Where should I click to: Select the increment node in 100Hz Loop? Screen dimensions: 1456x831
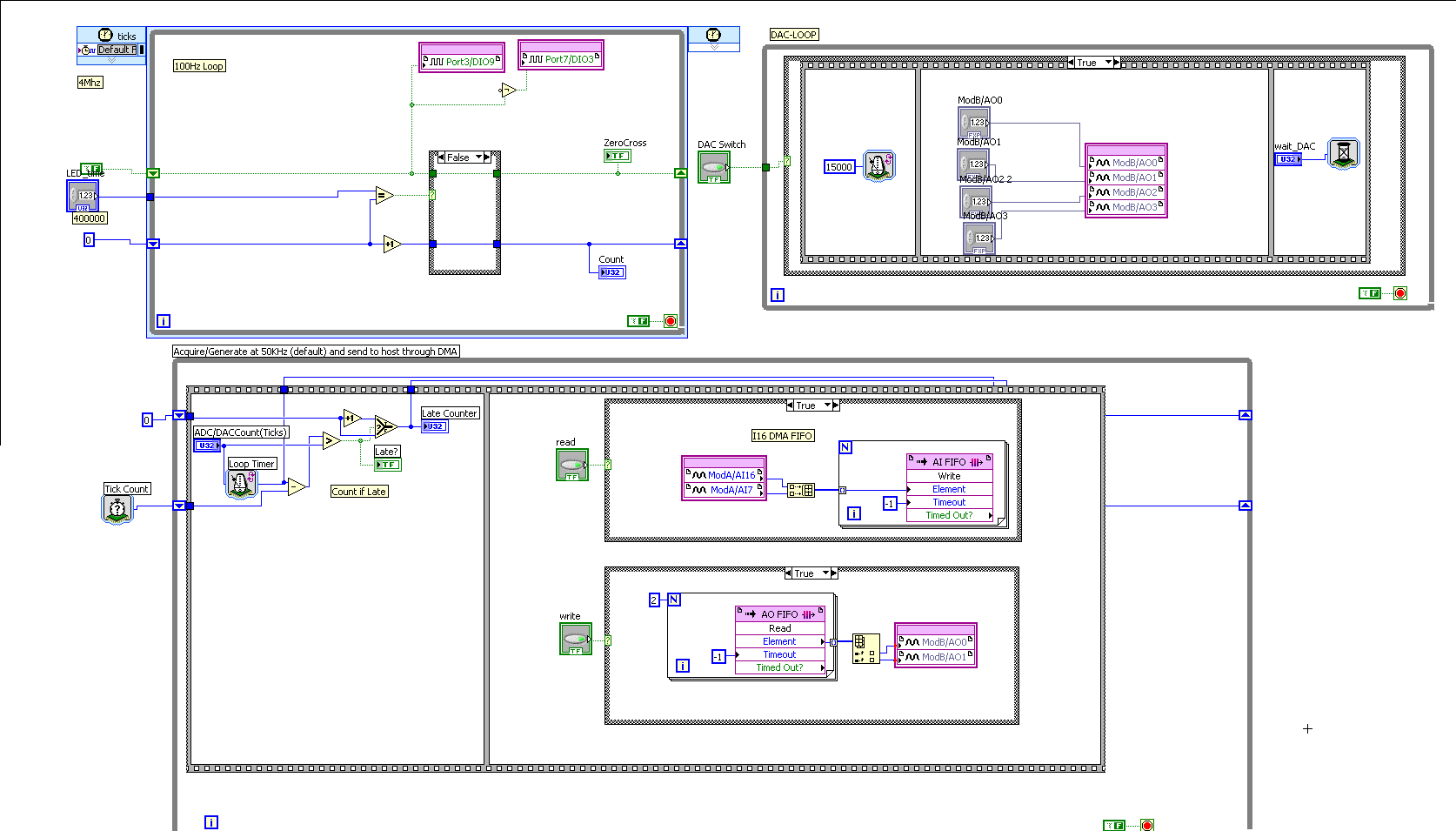391,245
